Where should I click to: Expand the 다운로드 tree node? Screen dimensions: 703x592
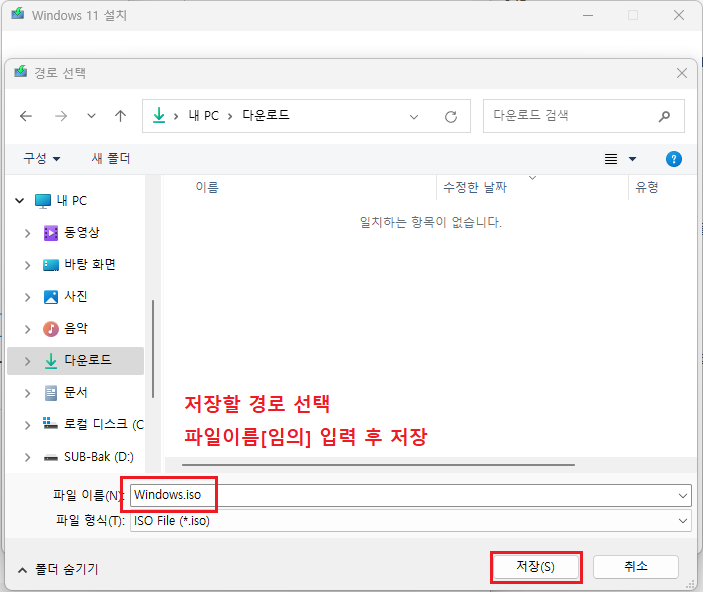[27, 361]
